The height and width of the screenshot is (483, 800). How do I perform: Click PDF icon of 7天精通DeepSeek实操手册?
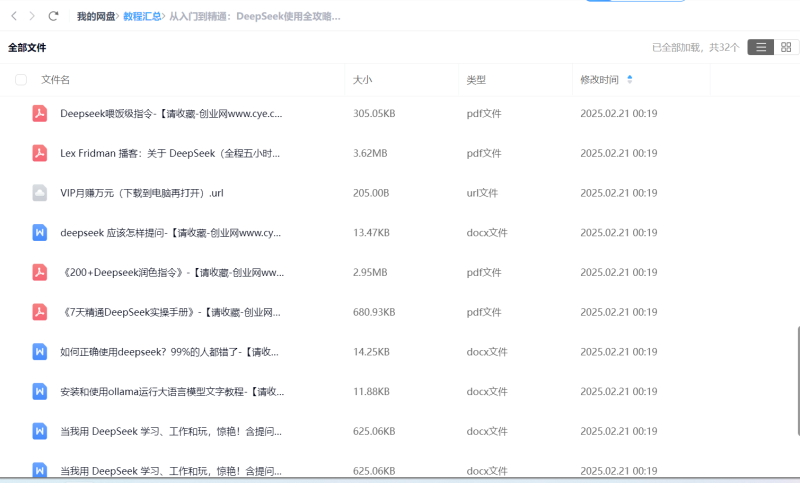coord(40,312)
